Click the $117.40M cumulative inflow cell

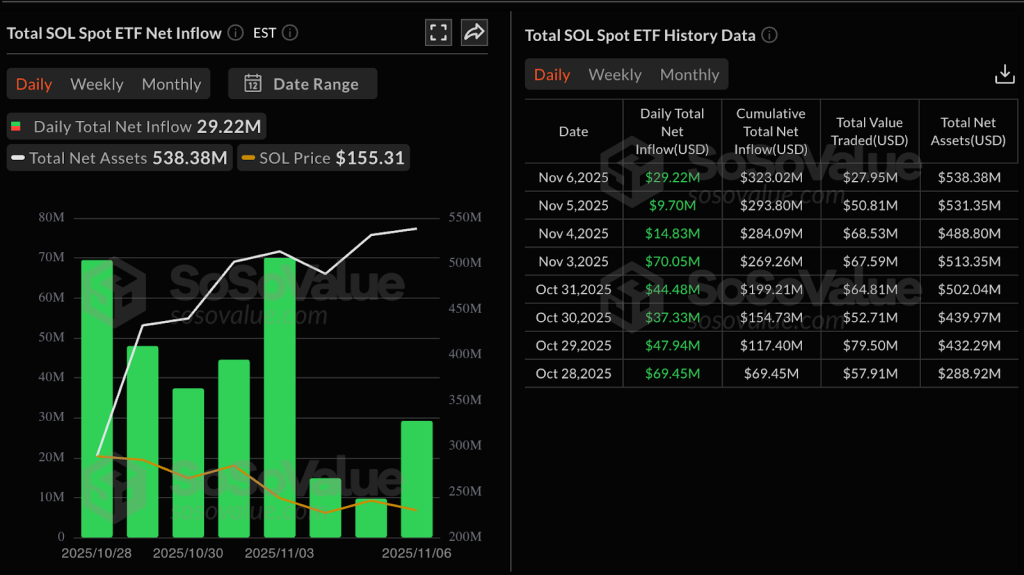771,346
